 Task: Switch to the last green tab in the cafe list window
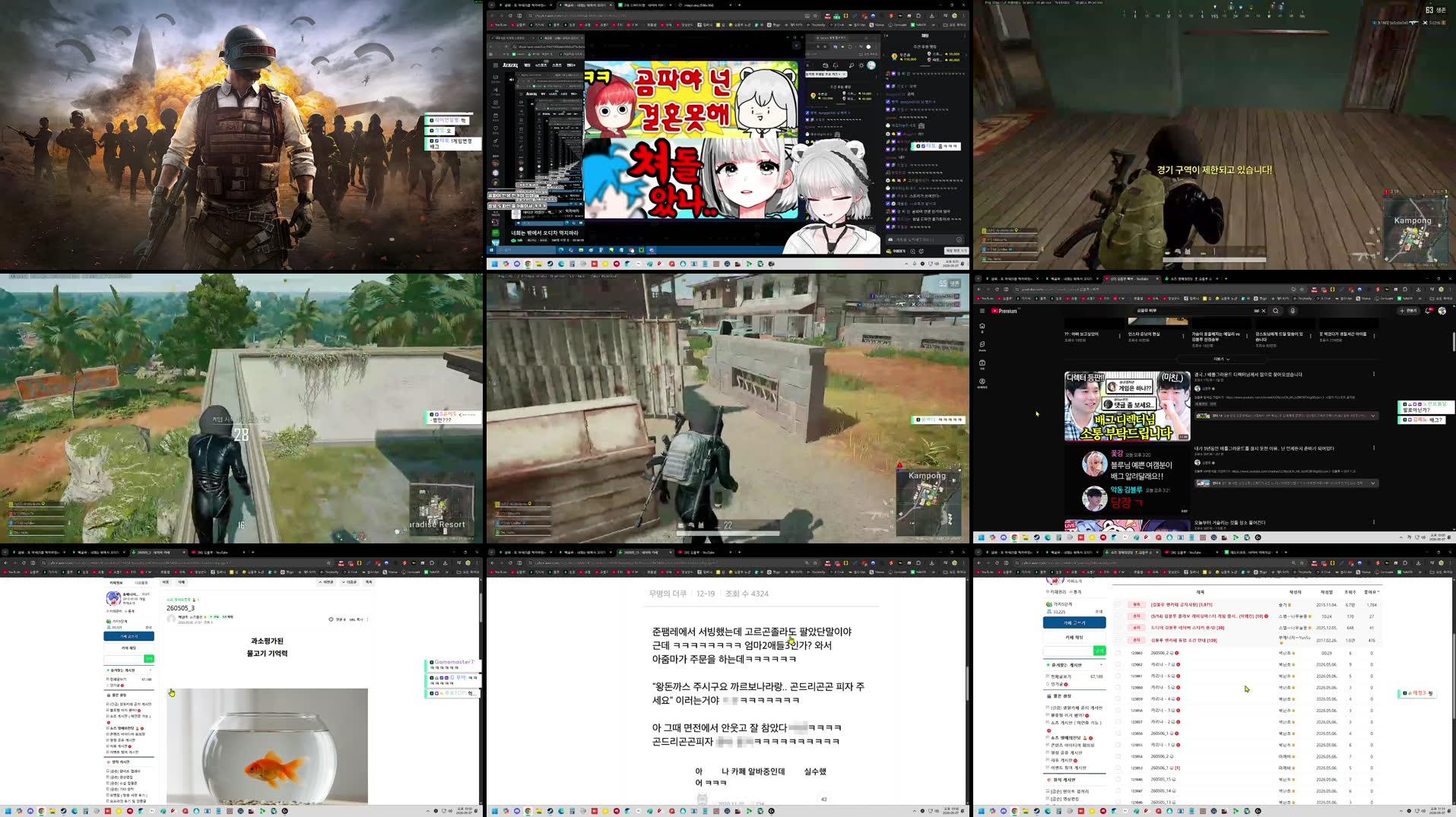pos(1251,553)
